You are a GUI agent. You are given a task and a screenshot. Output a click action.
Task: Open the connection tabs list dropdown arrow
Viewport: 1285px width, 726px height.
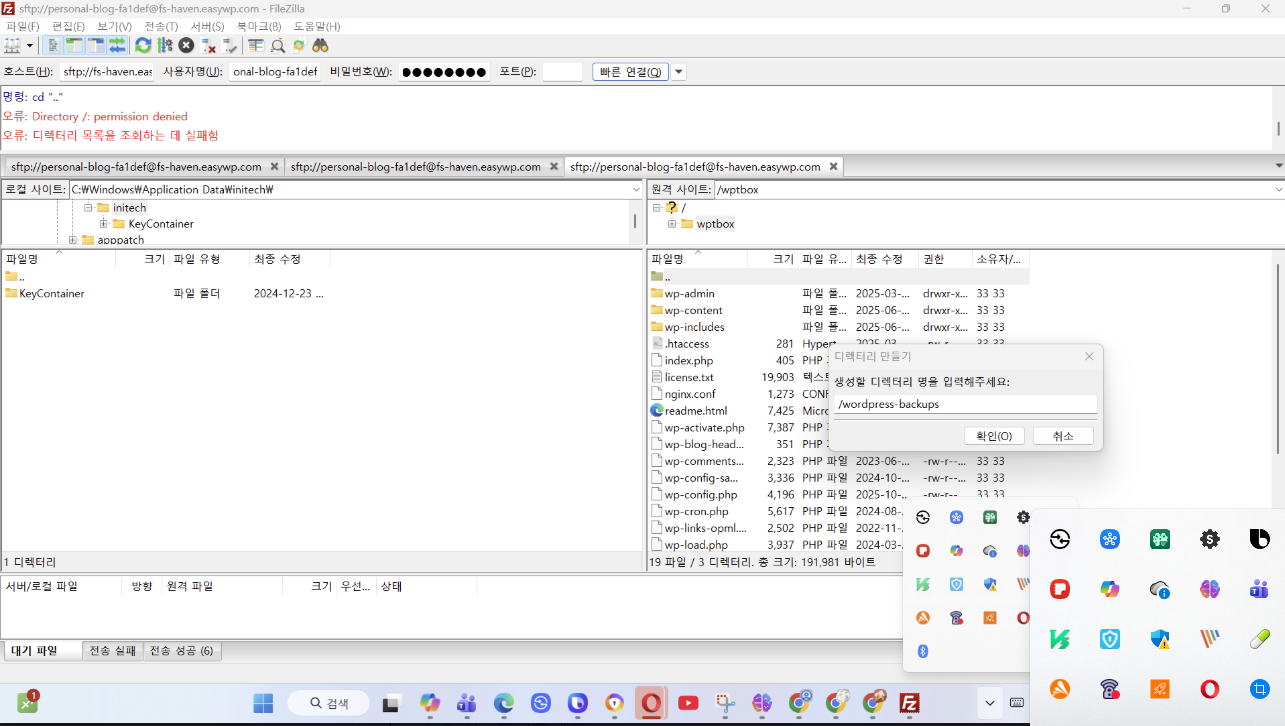(x=1279, y=165)
